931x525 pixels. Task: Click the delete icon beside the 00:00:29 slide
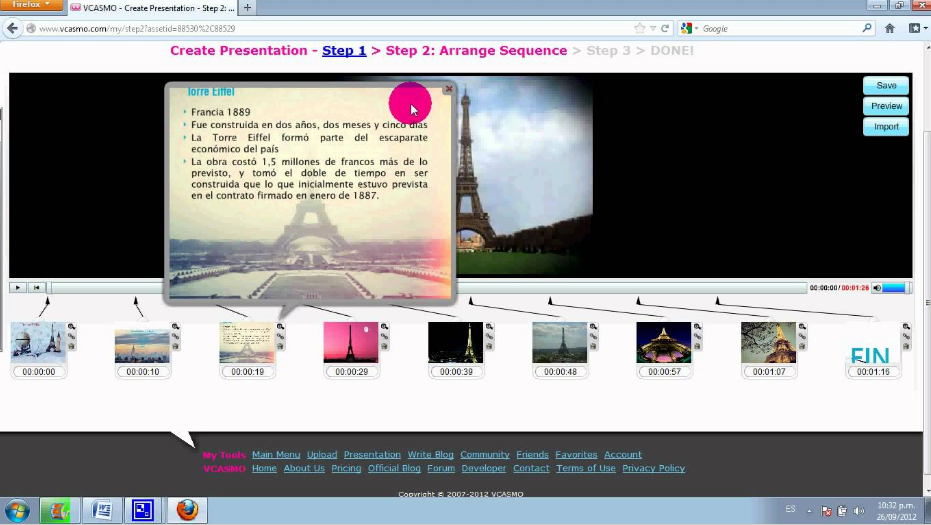(x=385, y=346)
